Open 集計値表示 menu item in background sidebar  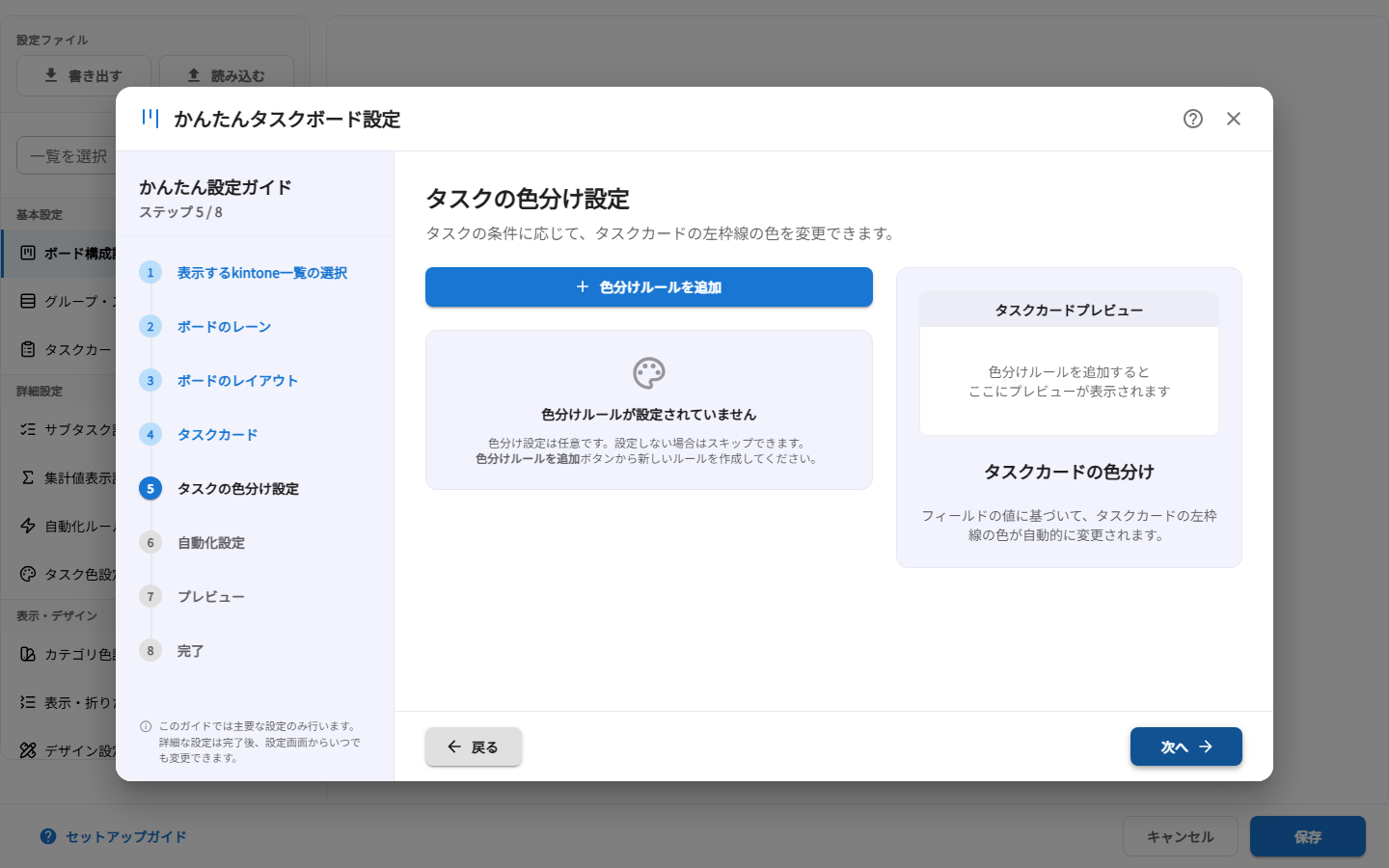pos(59,477)
